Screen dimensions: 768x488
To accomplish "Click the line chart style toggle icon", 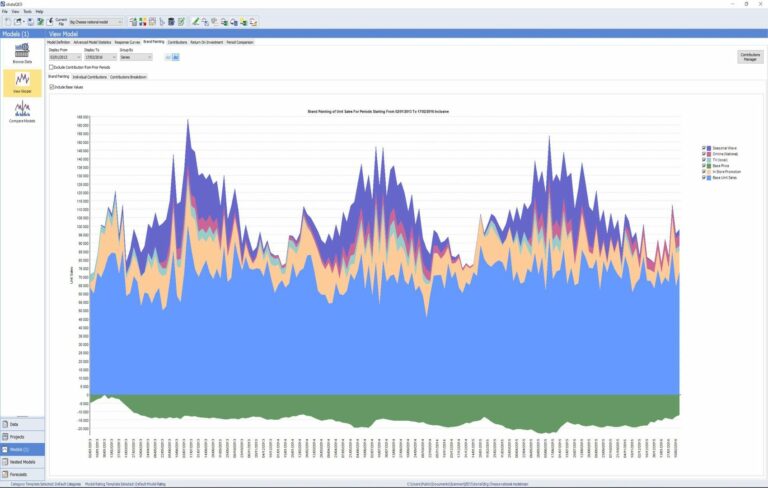I will (168, 57).
